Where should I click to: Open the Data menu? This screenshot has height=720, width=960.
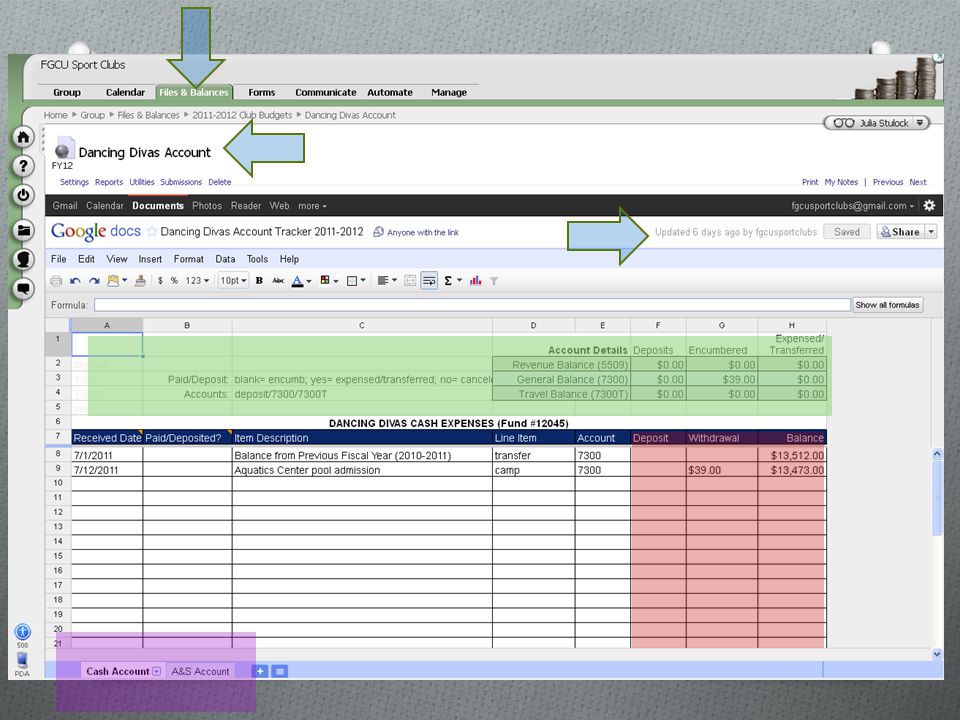(x=225, y=259)
